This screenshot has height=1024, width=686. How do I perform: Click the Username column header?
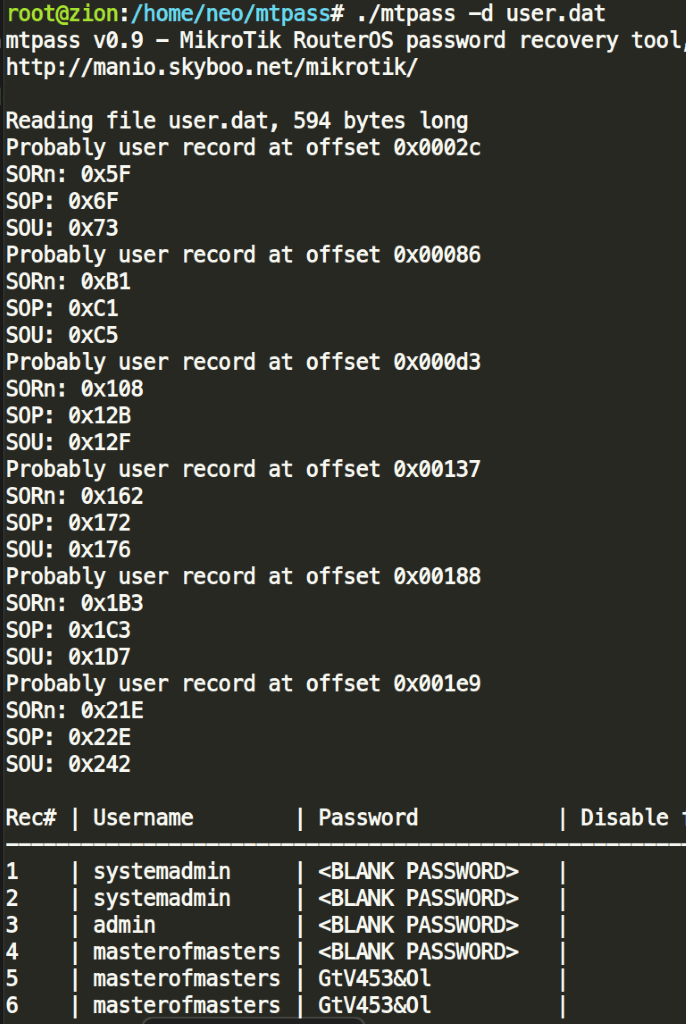143,818
